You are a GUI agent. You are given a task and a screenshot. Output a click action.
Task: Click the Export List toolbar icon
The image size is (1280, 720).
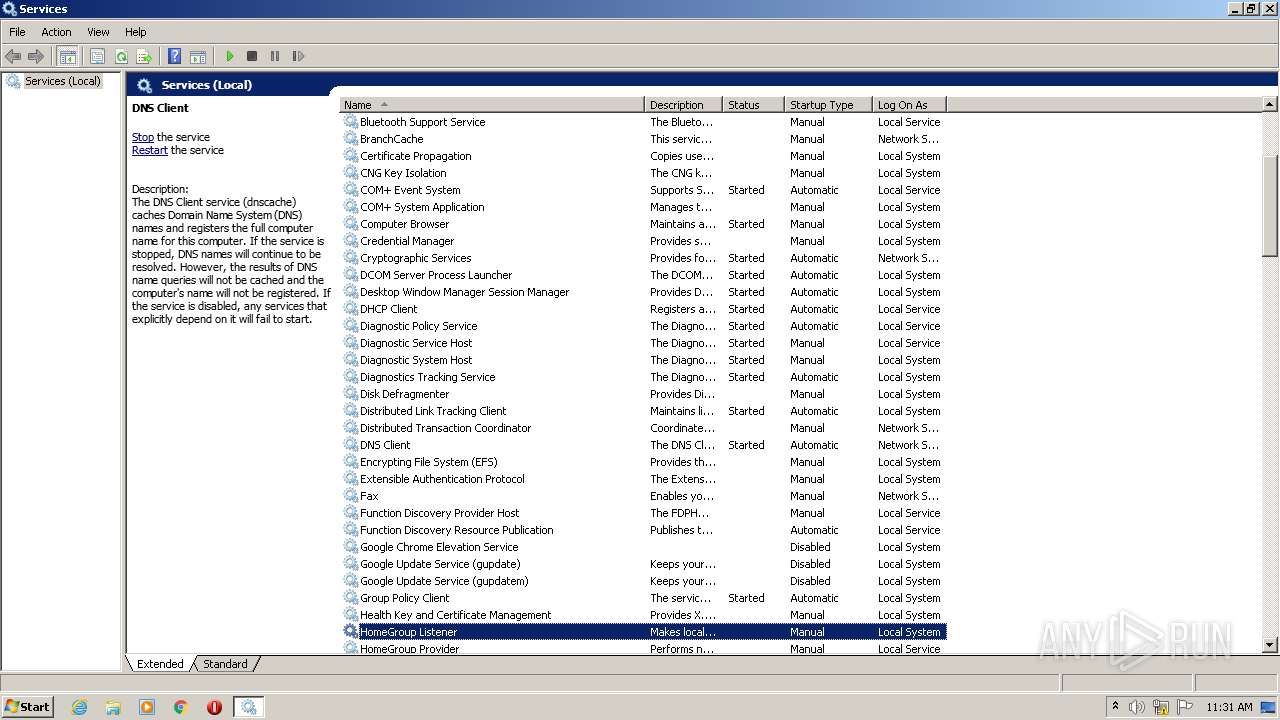[144, 56]
